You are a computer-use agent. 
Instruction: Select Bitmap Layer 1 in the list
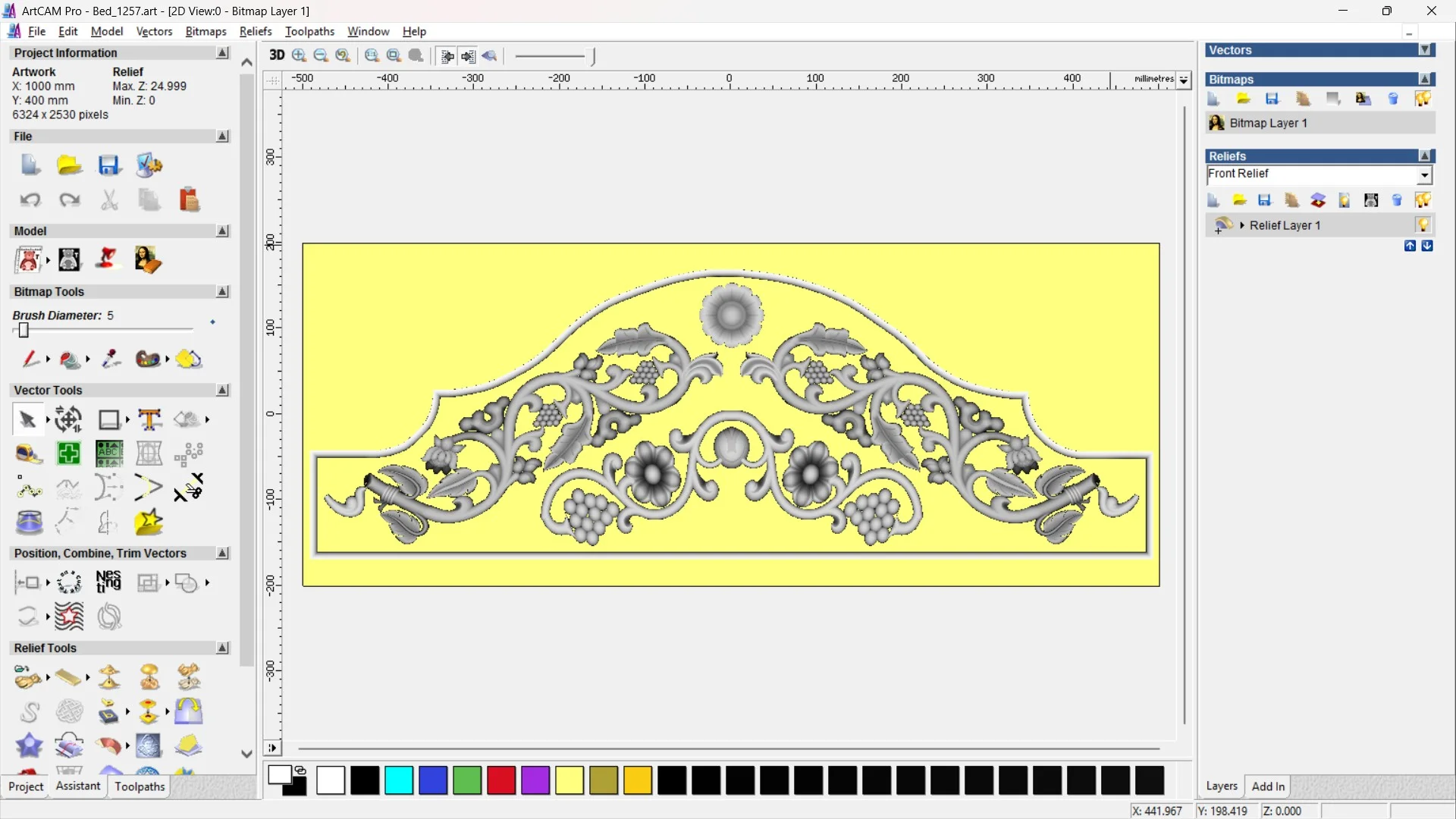point(1268,123)
